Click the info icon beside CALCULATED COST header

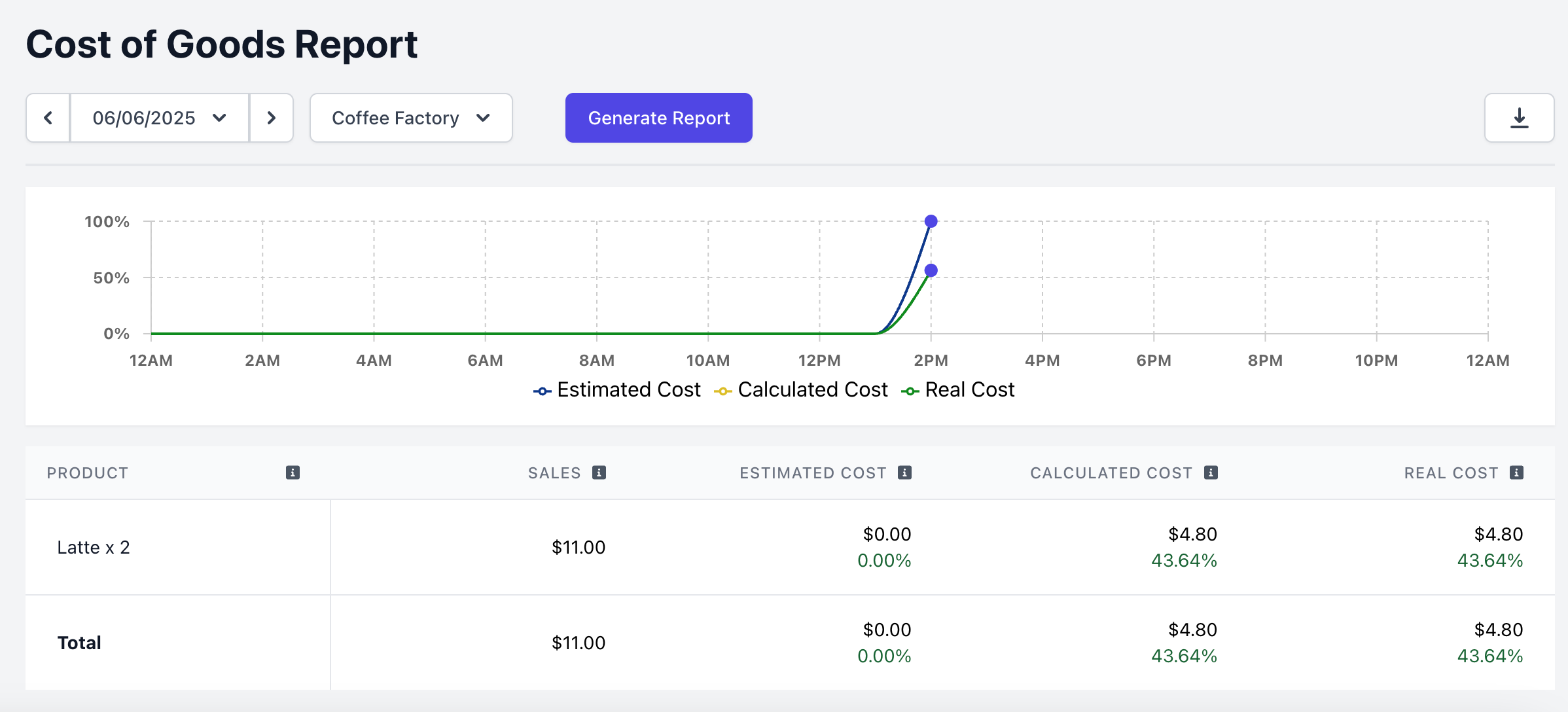tap(1211, 472)
